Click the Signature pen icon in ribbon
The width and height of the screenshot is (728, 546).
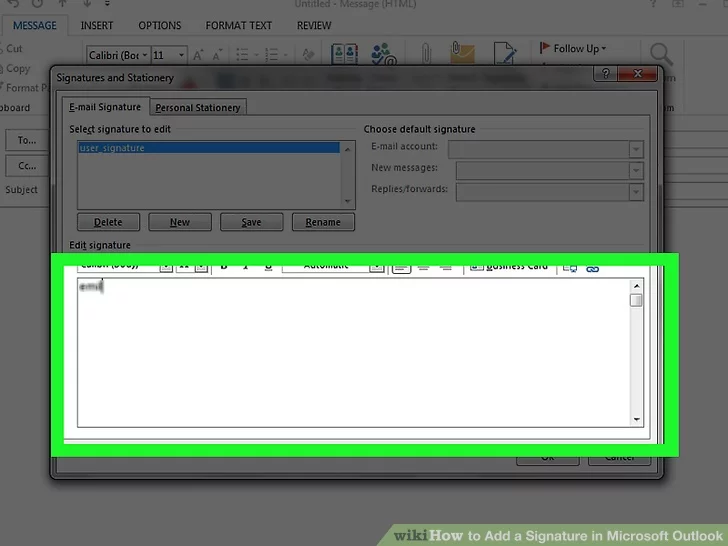[x=505, y=53]
